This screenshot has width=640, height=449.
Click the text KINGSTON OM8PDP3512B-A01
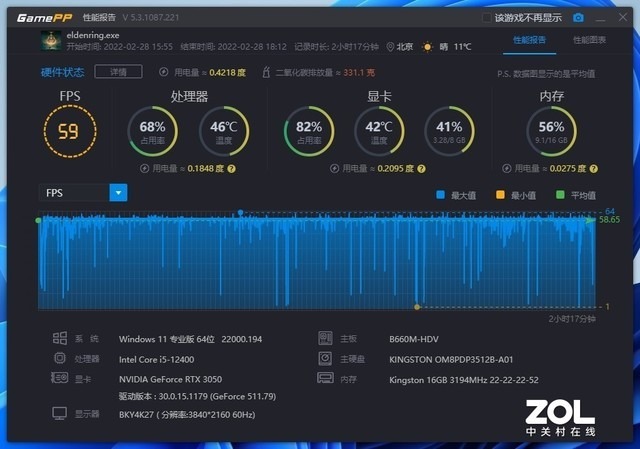pyautogui.click(x=451, y=360)
